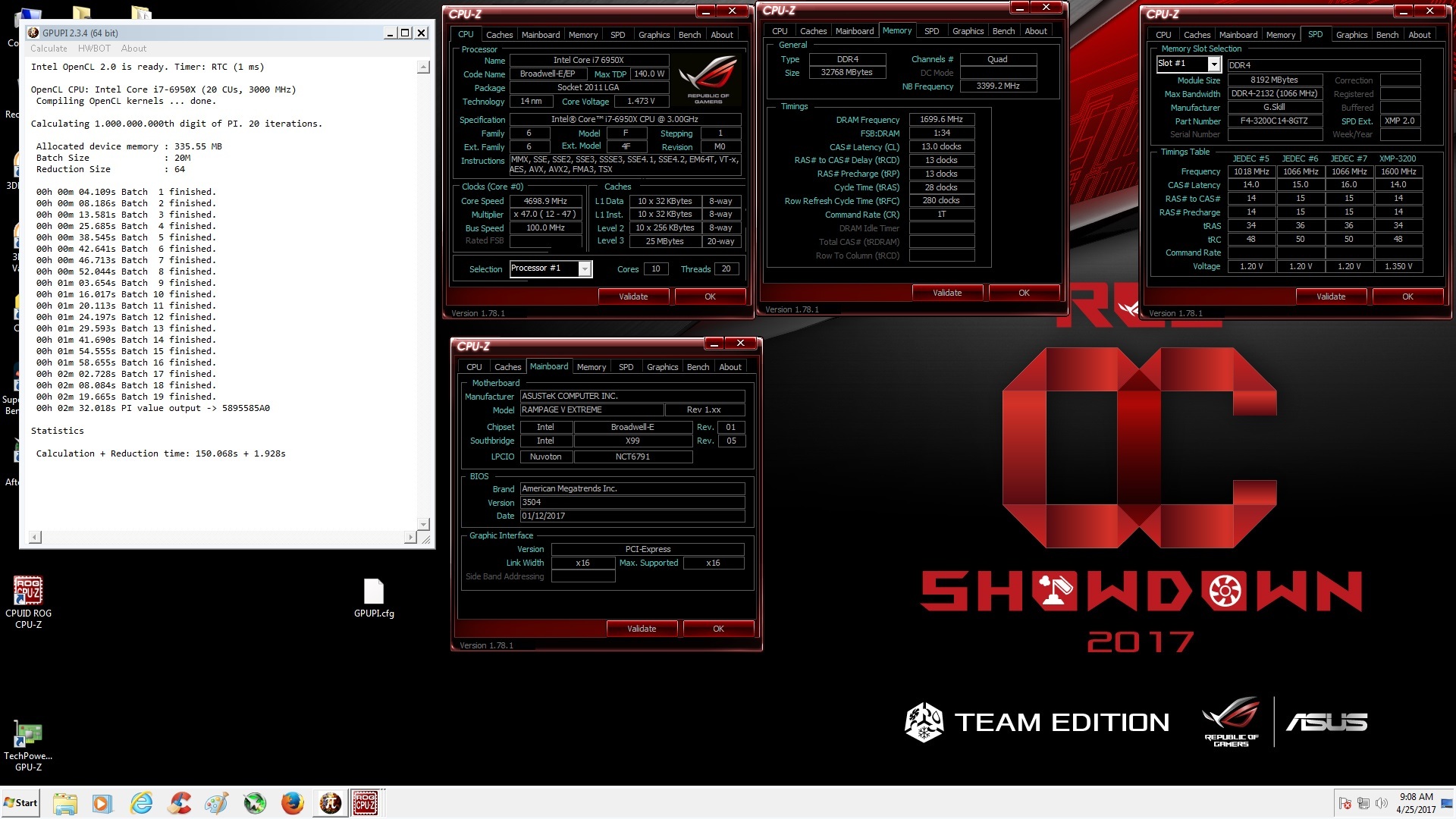
Task: Click the GPUPI log scroll-up arrow
Action: tap(423, 67)
